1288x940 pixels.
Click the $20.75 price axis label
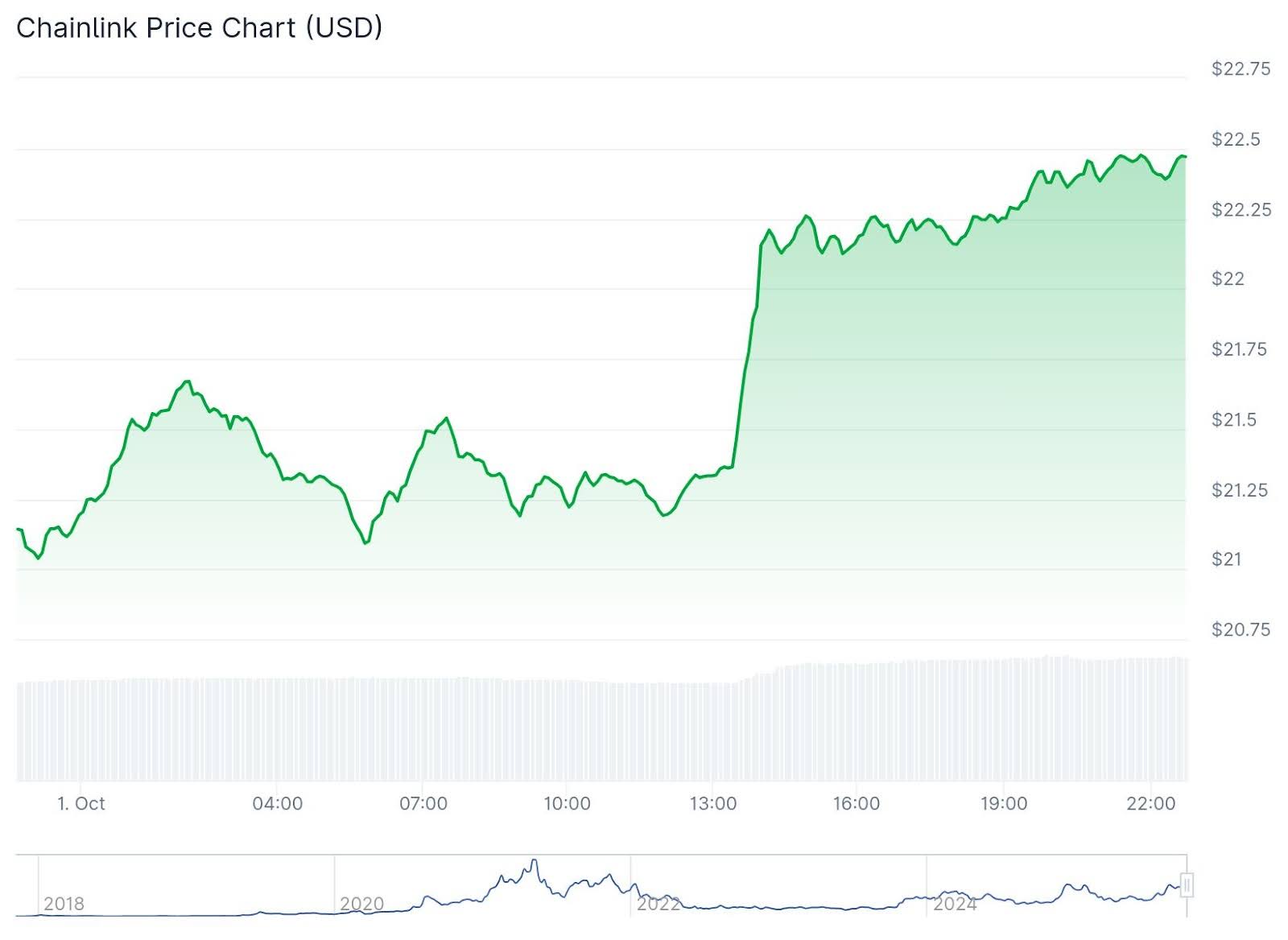tap(1241, 629)
